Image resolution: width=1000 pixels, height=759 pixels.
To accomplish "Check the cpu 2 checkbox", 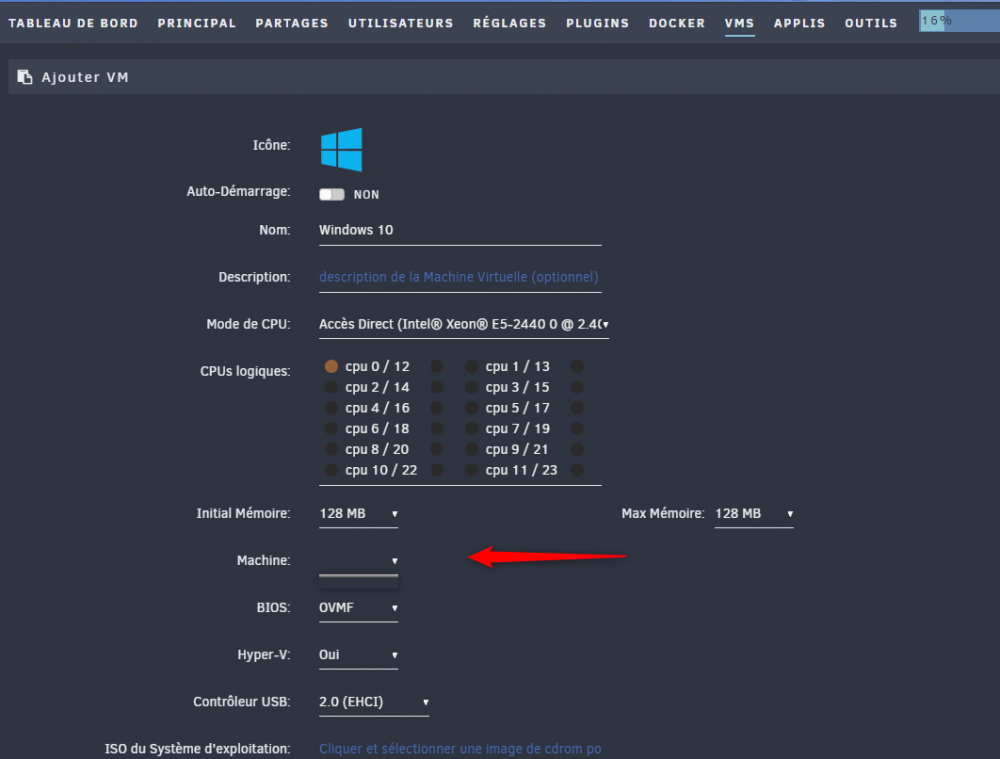I will pyautogui.click(x=331, y=387).
